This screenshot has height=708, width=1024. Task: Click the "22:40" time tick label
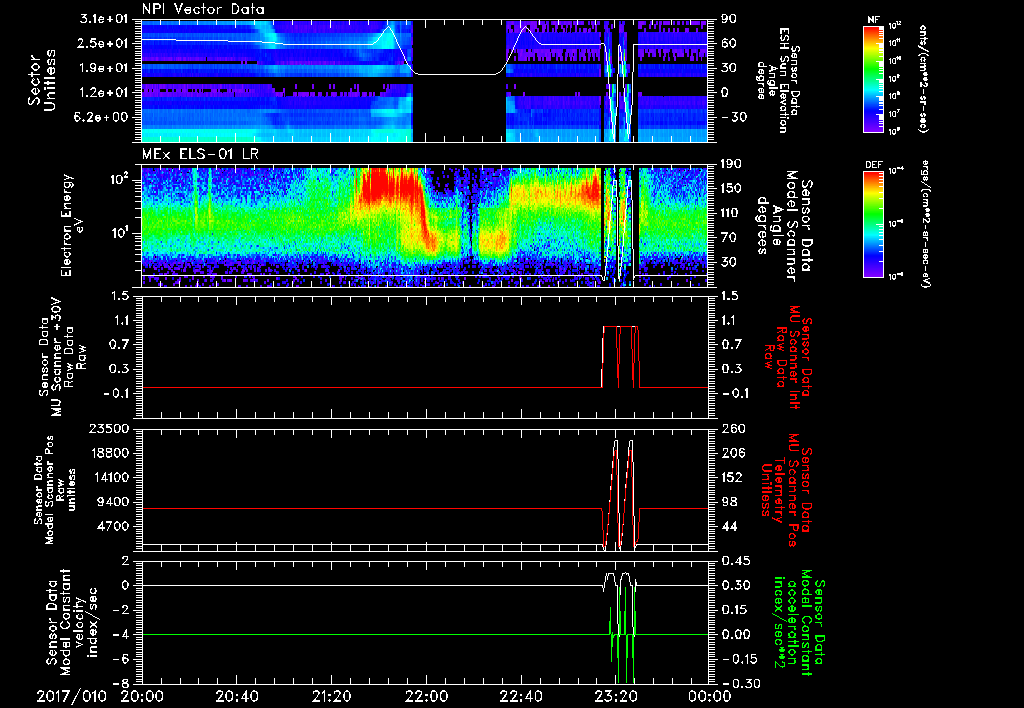pyautogui.click(x=522, y=696)
